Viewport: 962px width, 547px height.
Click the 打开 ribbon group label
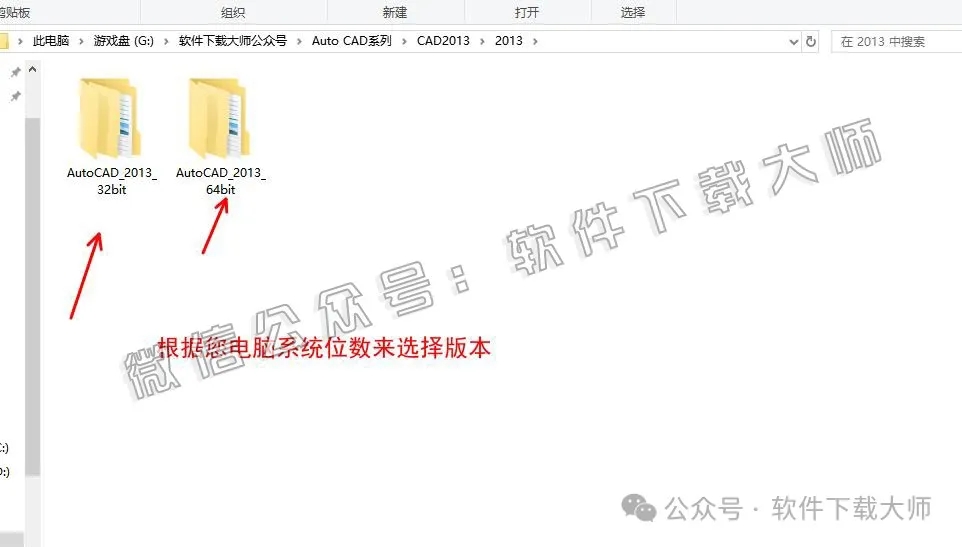click(x=527, y=12)
